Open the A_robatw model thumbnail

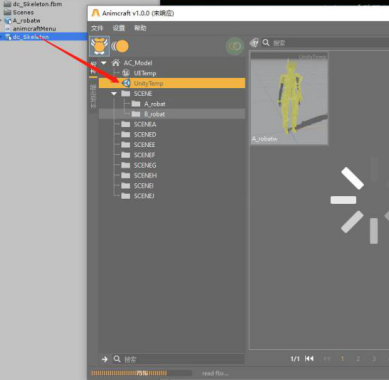(289, 99)
